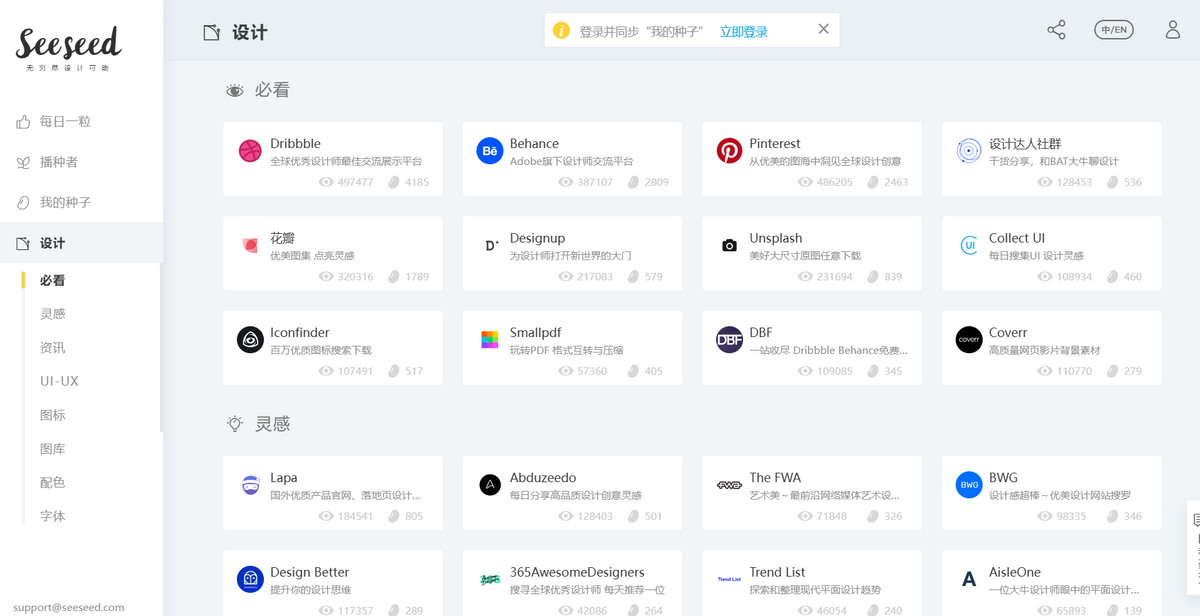Click the Smallpdf colorful icon
1200x616 pixels.
(490, 340)
